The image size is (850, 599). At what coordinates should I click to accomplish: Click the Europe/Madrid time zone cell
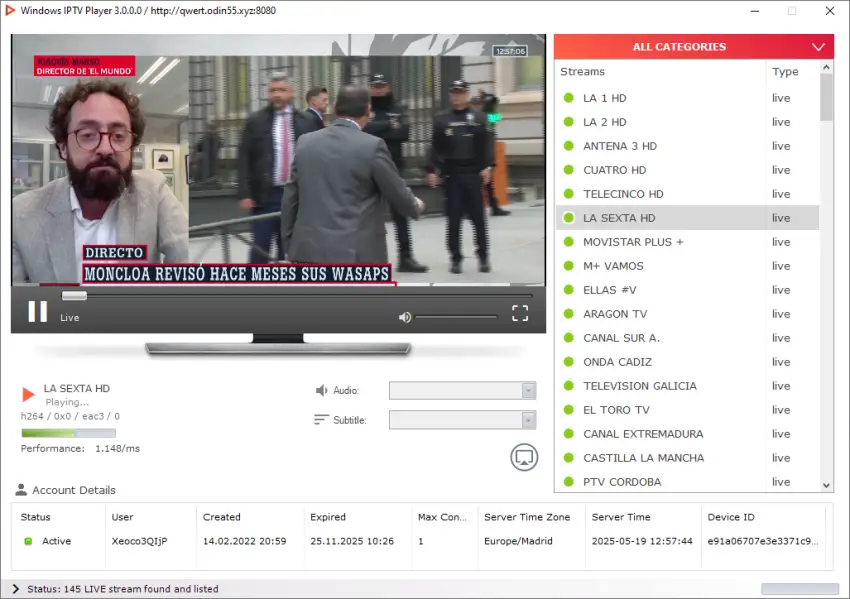pos(518,541)
